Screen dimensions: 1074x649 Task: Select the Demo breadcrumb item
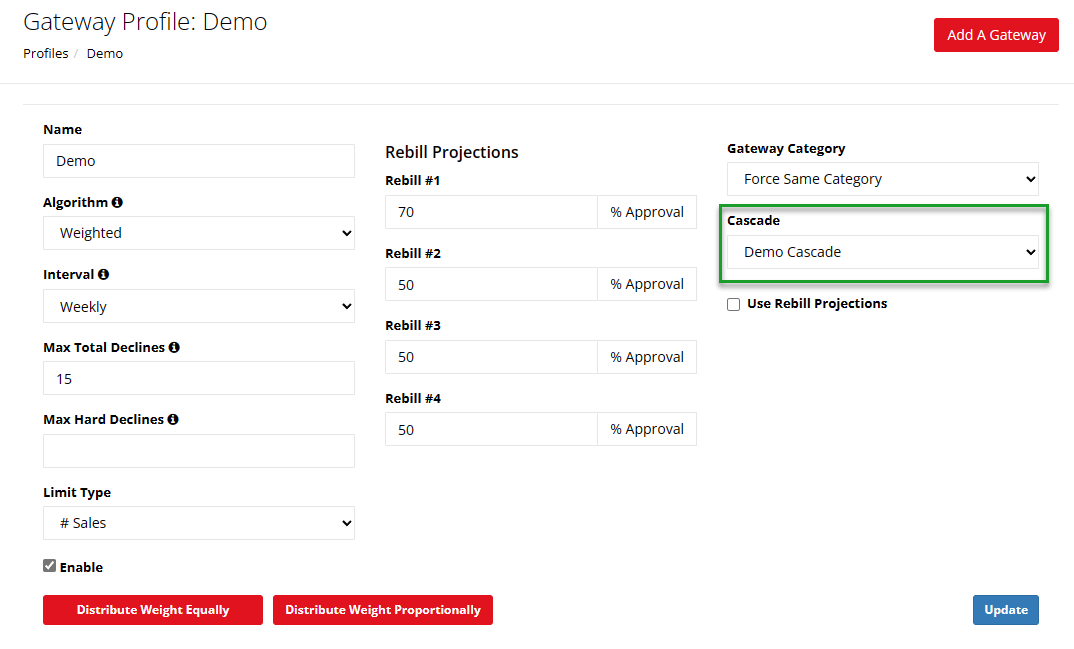pos(105,54)
